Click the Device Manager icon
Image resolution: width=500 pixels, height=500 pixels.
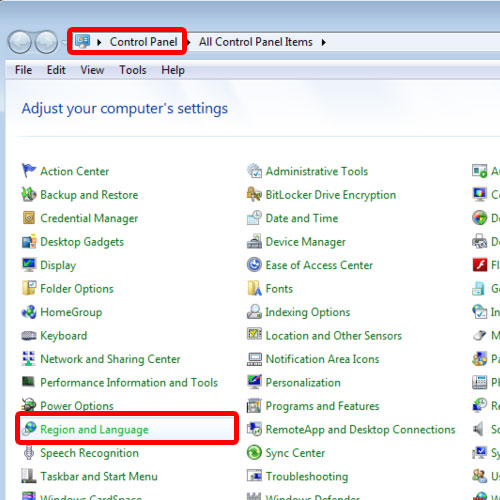point(254,241)
